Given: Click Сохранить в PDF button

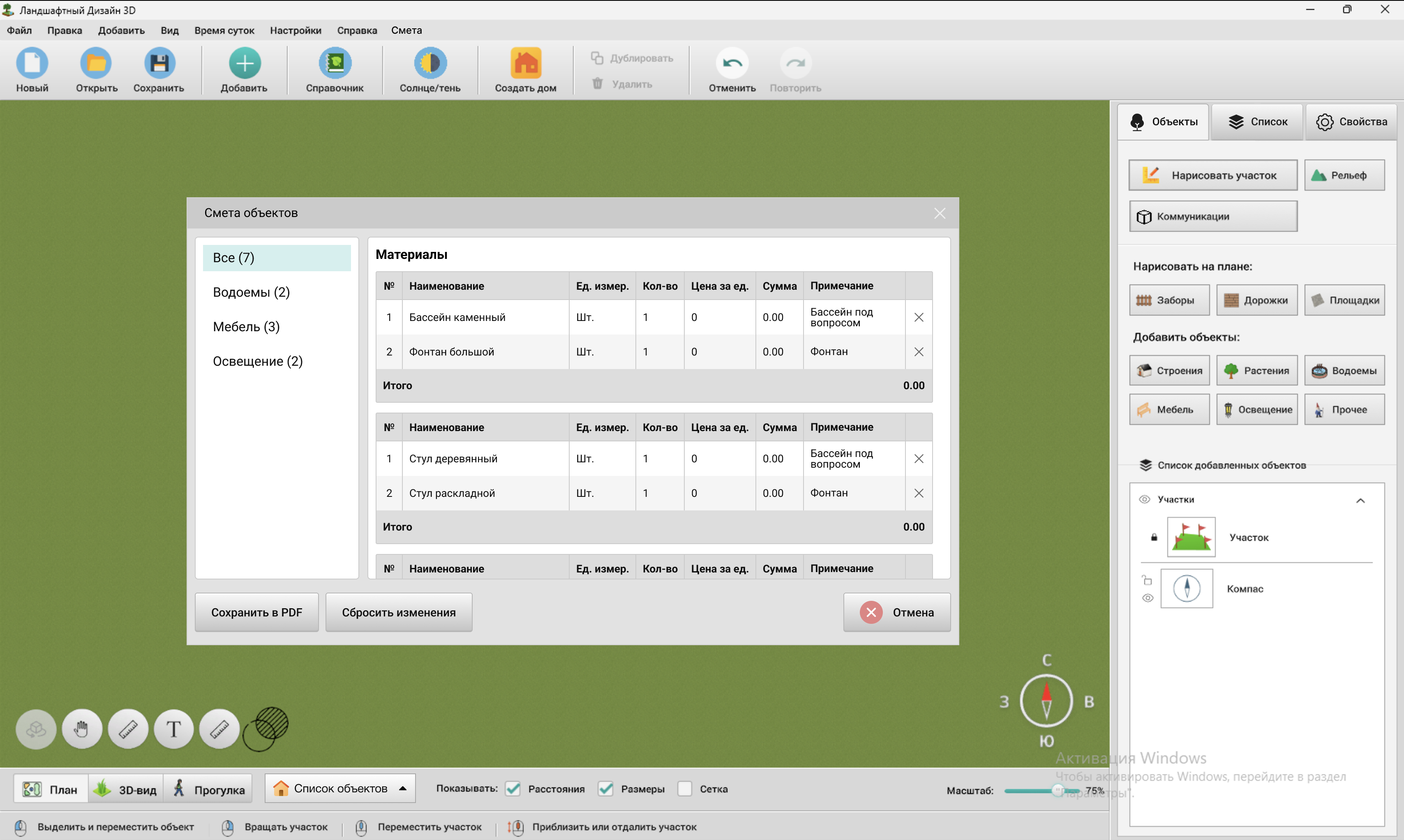Looking at the screenshot, I should (256, 612).
